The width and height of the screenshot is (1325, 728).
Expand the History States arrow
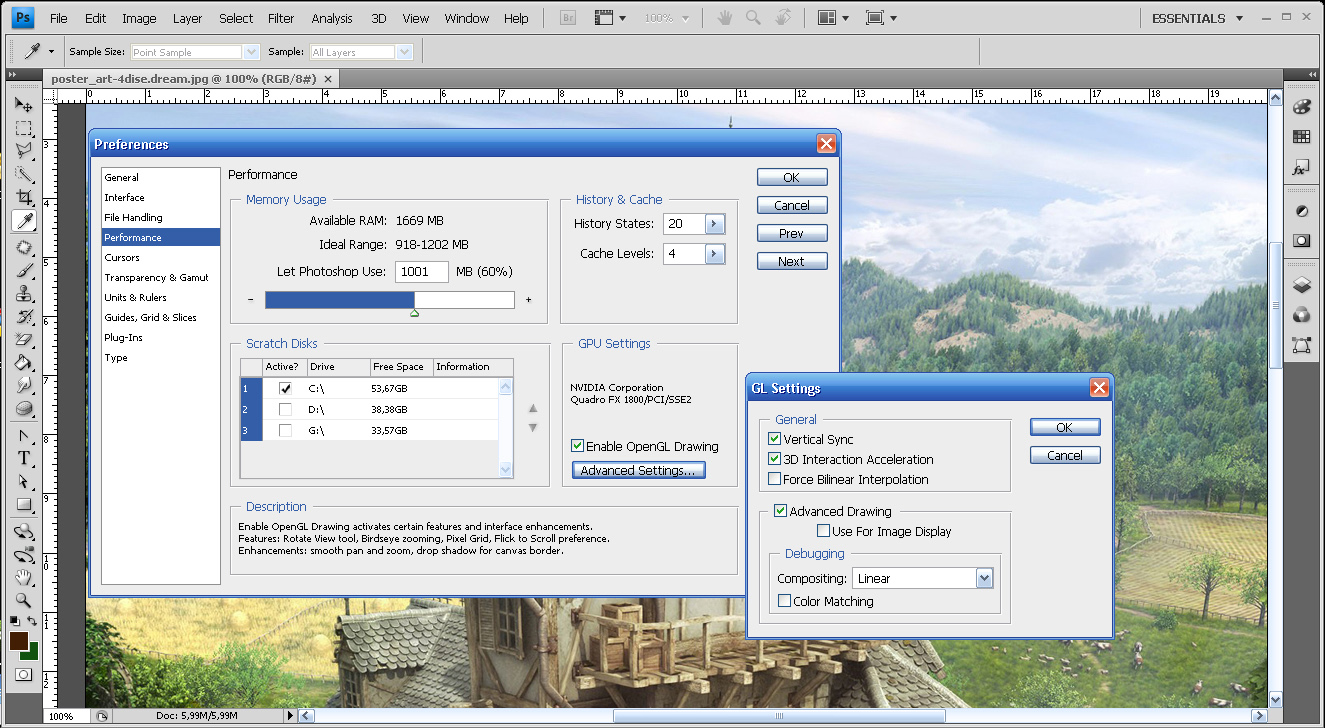(x=714, y=224)
